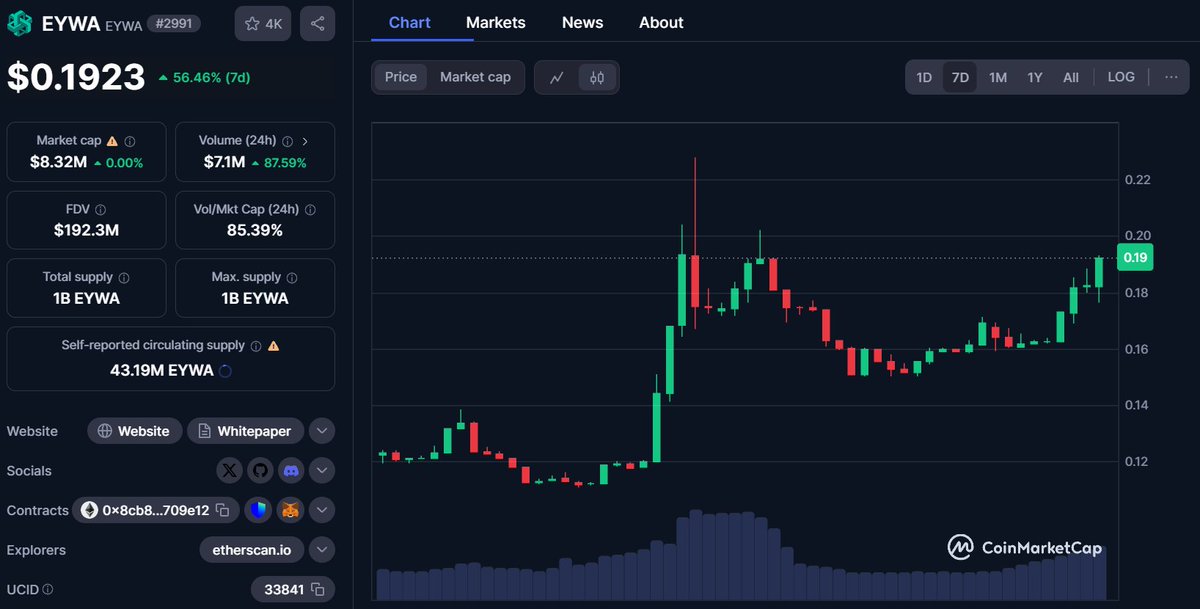
Task: Add EYWA to watchlist via star button
Action: (x=263, y=23)
